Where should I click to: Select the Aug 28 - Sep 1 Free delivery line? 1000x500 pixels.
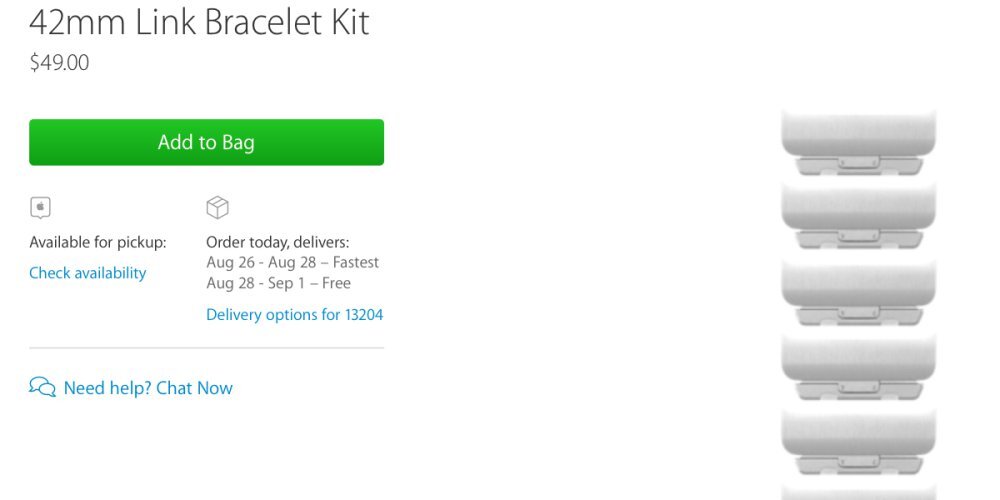278,284
